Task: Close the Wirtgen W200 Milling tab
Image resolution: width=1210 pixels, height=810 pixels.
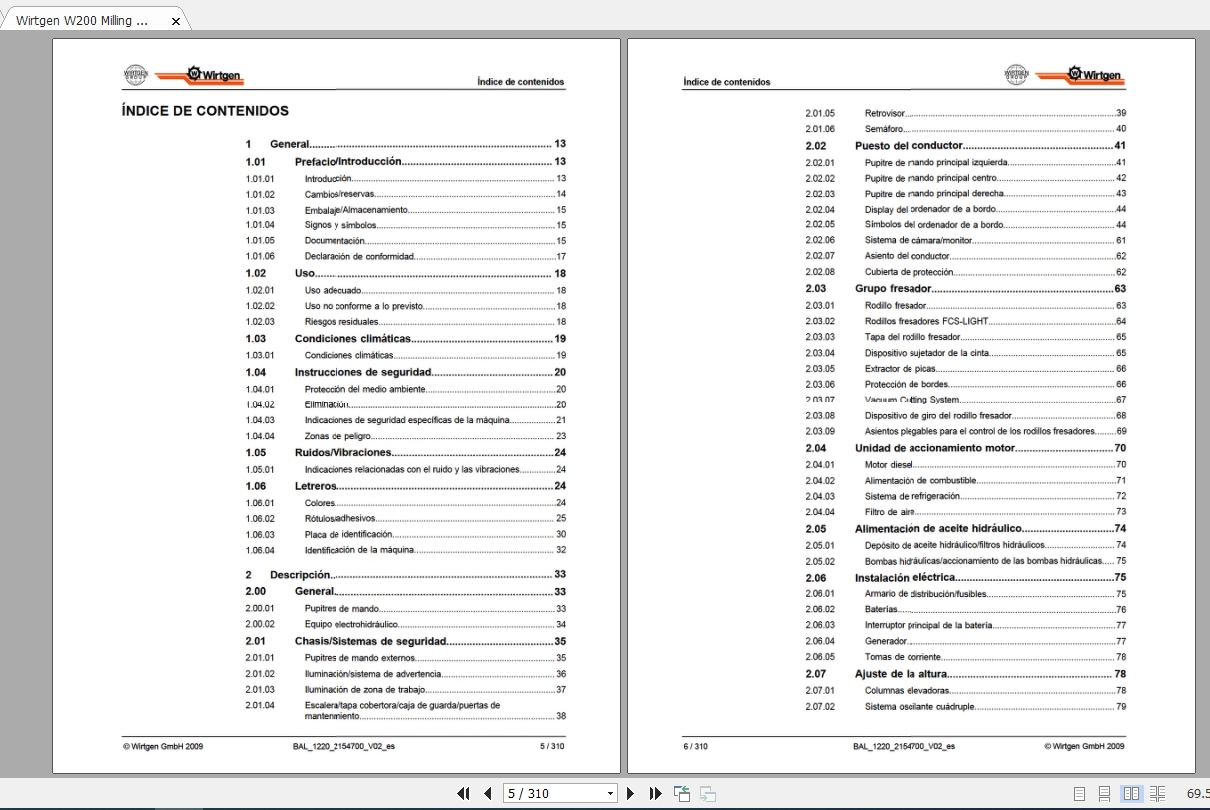Action: [x=175, y=21]
